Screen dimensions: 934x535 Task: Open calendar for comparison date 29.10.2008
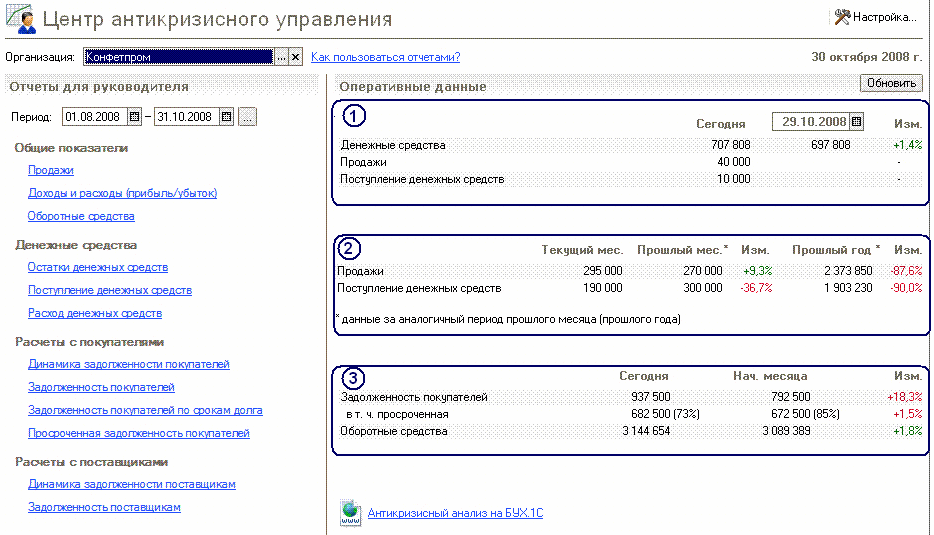point(857,122)
